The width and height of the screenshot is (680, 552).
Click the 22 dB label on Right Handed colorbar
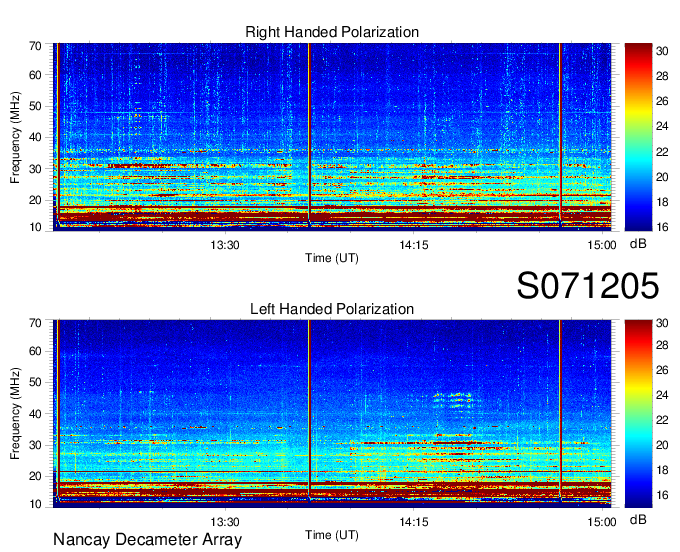point(662,152)
